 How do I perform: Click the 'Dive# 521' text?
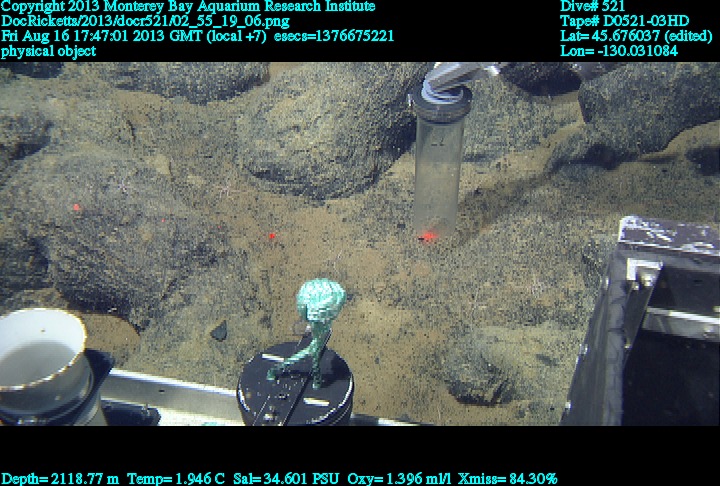click(x=592, y=6)
